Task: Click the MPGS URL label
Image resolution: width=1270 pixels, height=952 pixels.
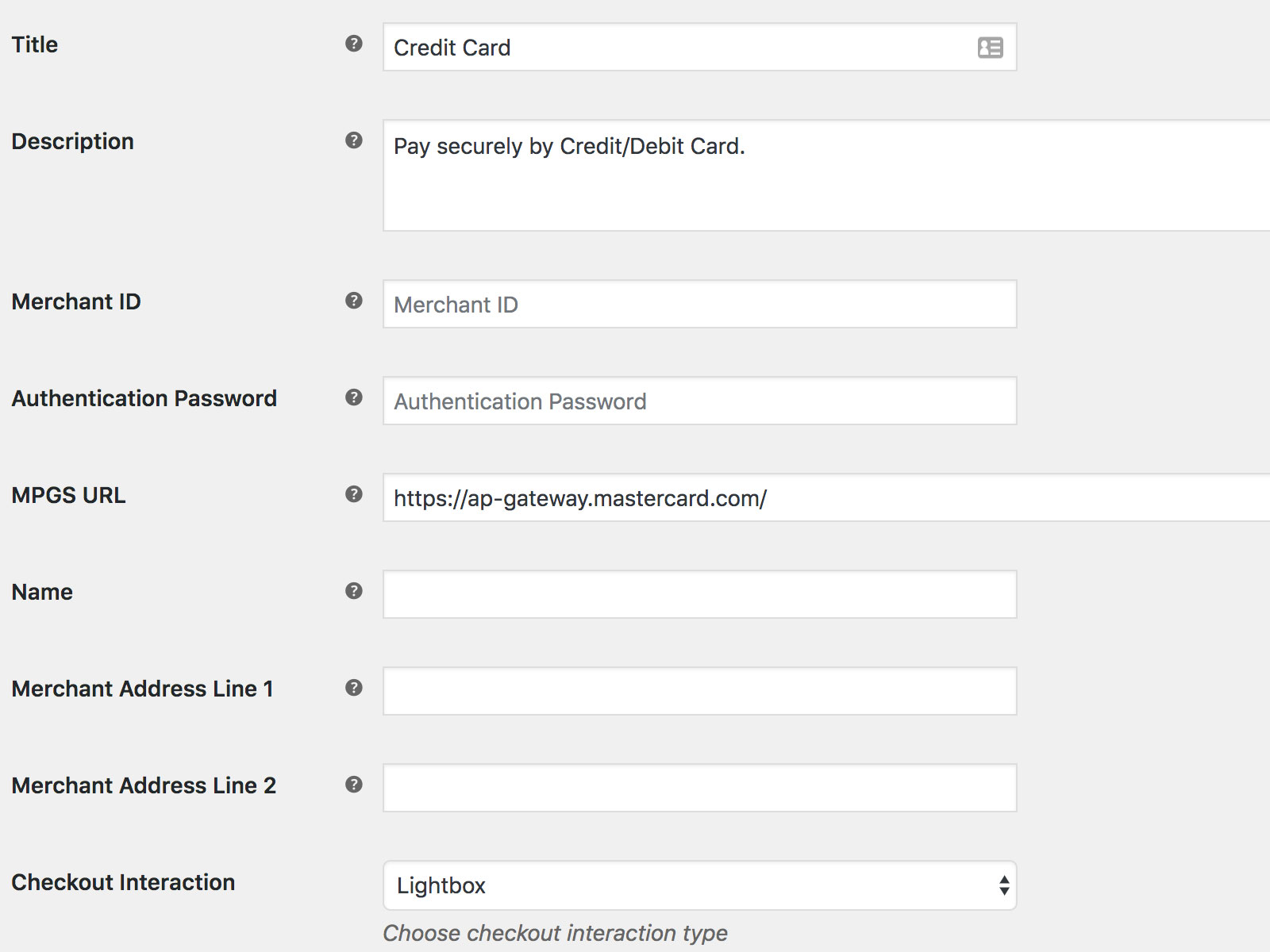Action: (68, 495)
